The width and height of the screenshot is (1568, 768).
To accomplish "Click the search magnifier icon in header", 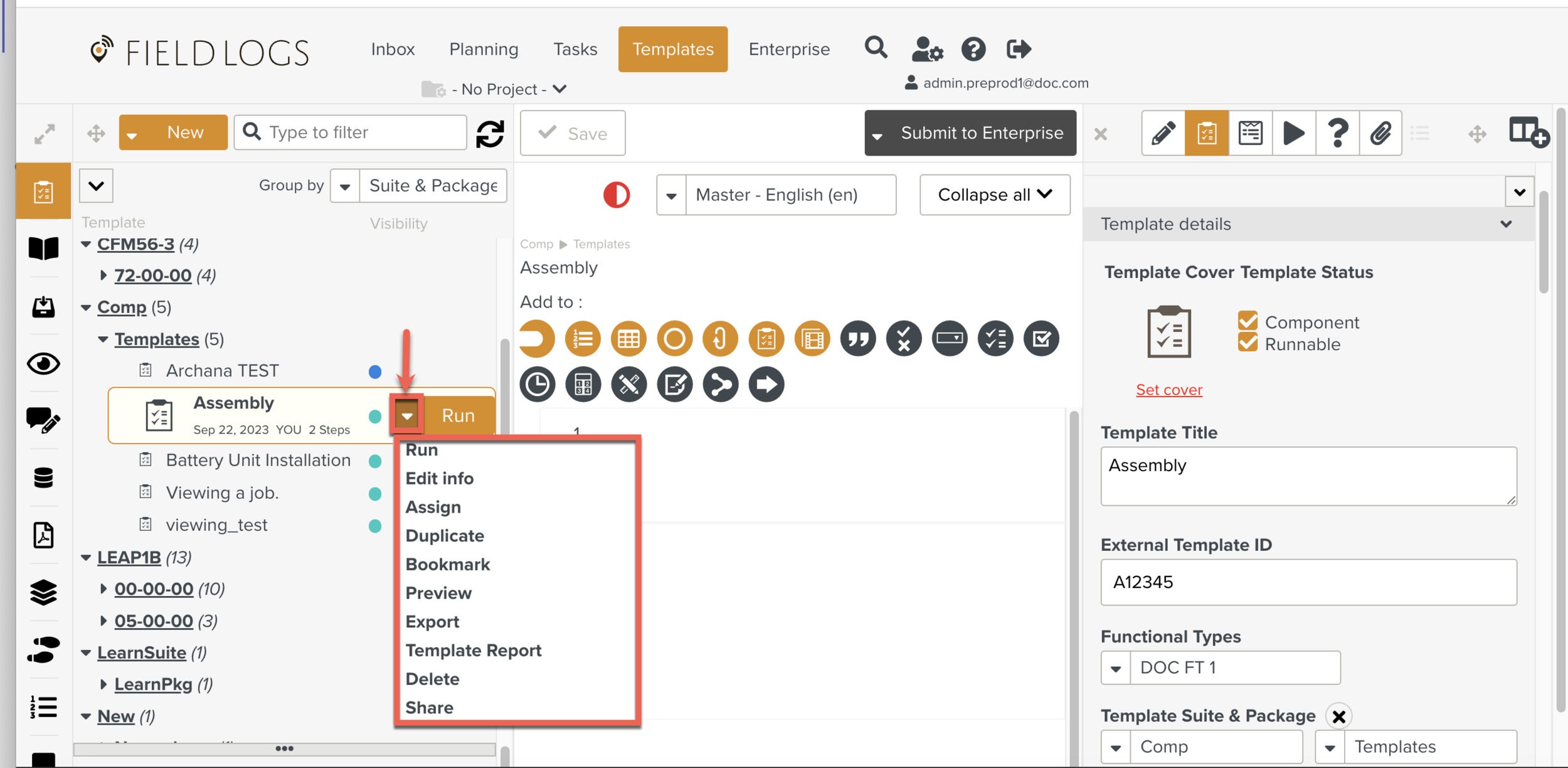I will point(876,48).
